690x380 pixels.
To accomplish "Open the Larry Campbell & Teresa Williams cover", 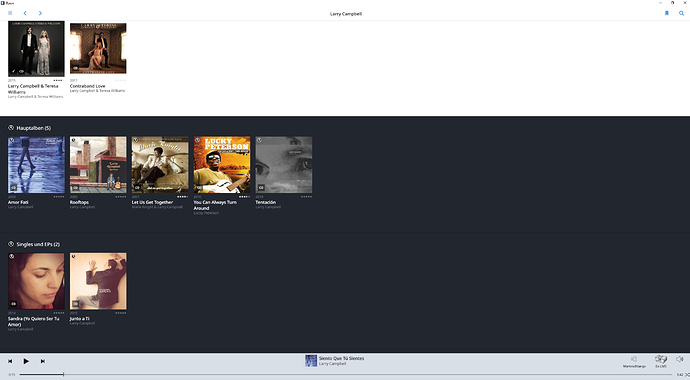I will click(36, 49).
